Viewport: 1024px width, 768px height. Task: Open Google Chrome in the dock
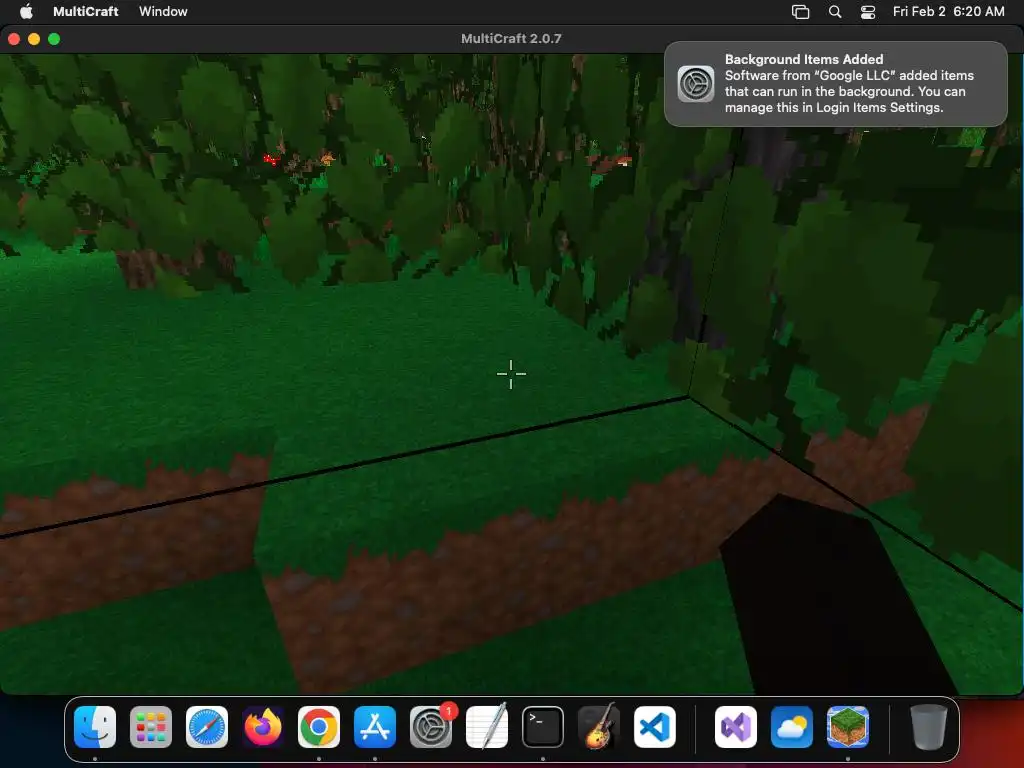(319, 727)
